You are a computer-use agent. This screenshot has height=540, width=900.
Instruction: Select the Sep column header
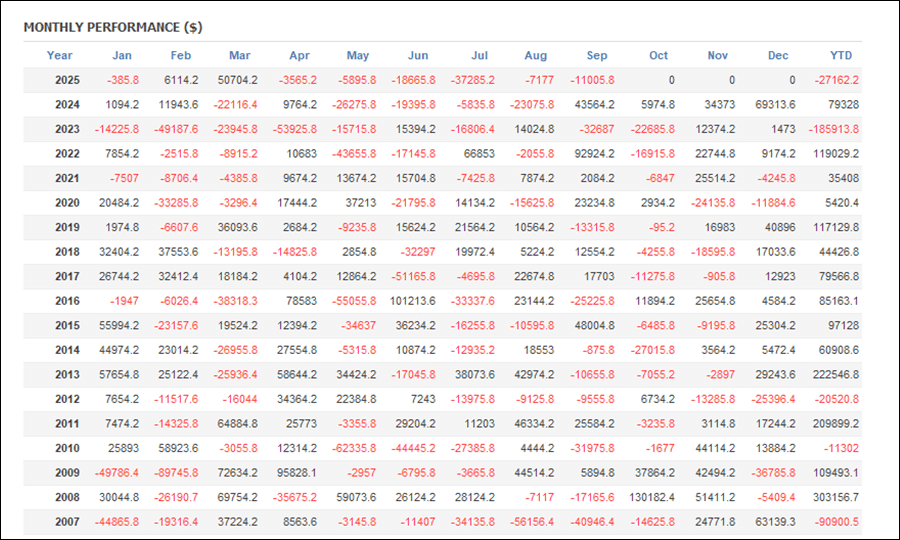tap(597, 56)
